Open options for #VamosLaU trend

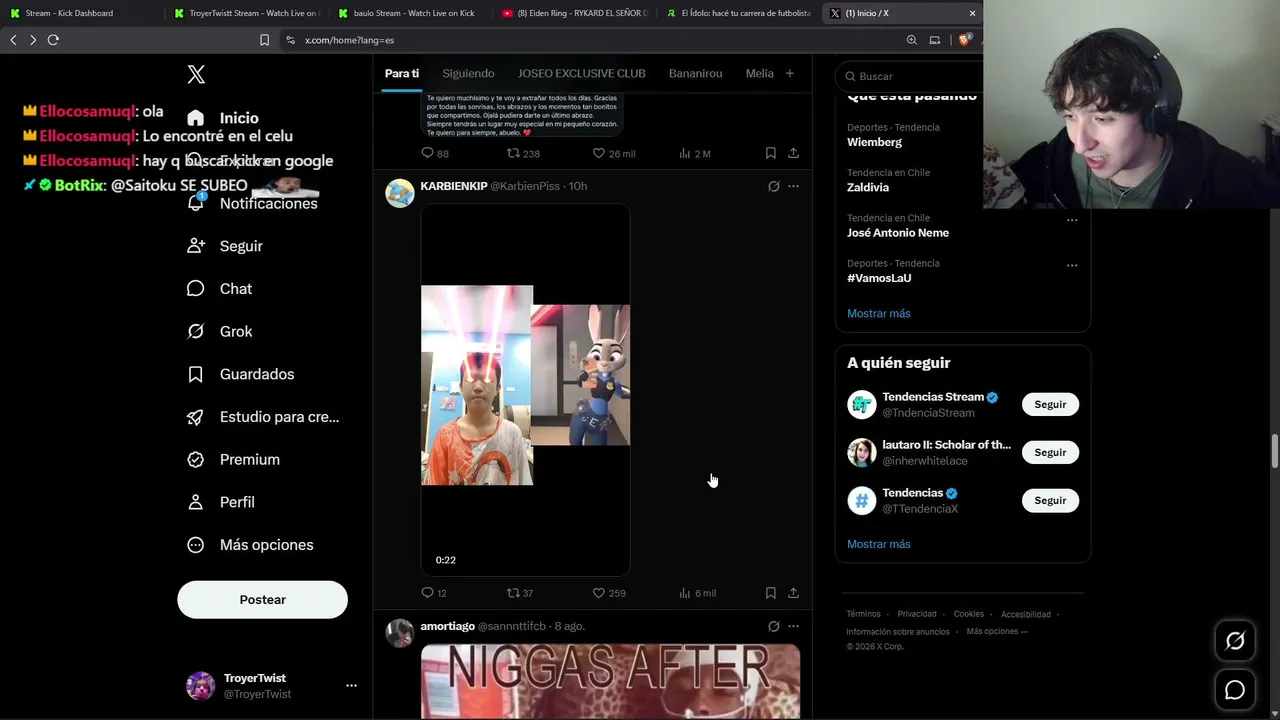click(1072, 265)
